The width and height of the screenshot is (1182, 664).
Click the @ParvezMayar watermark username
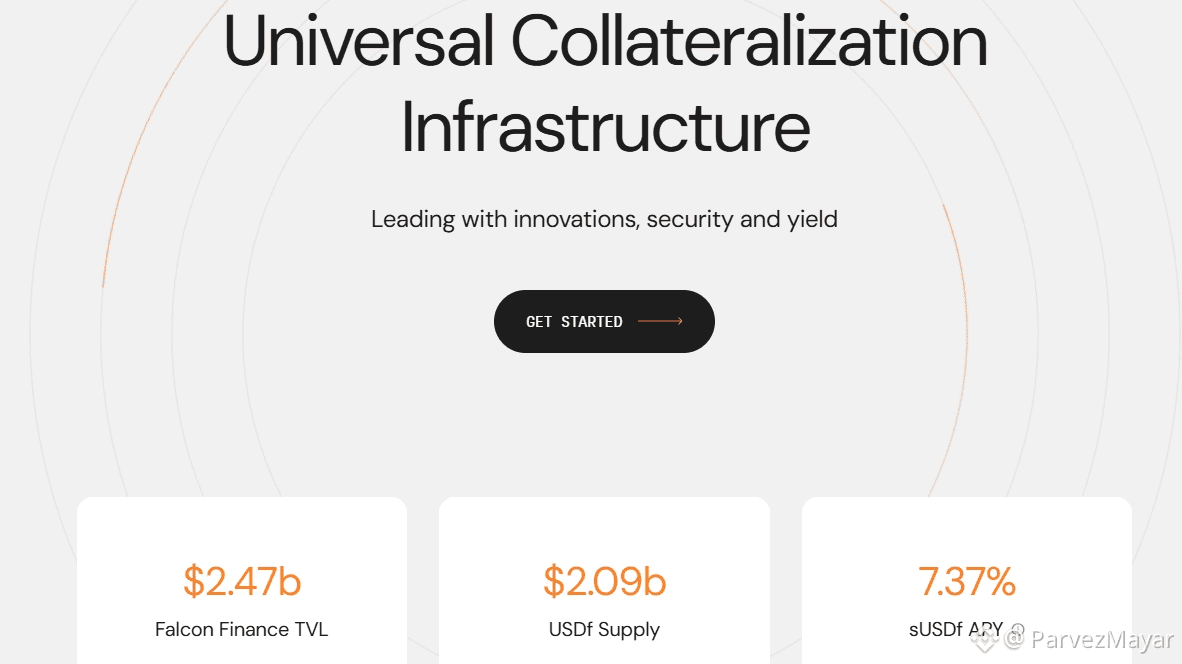(x=1101, y=640)
